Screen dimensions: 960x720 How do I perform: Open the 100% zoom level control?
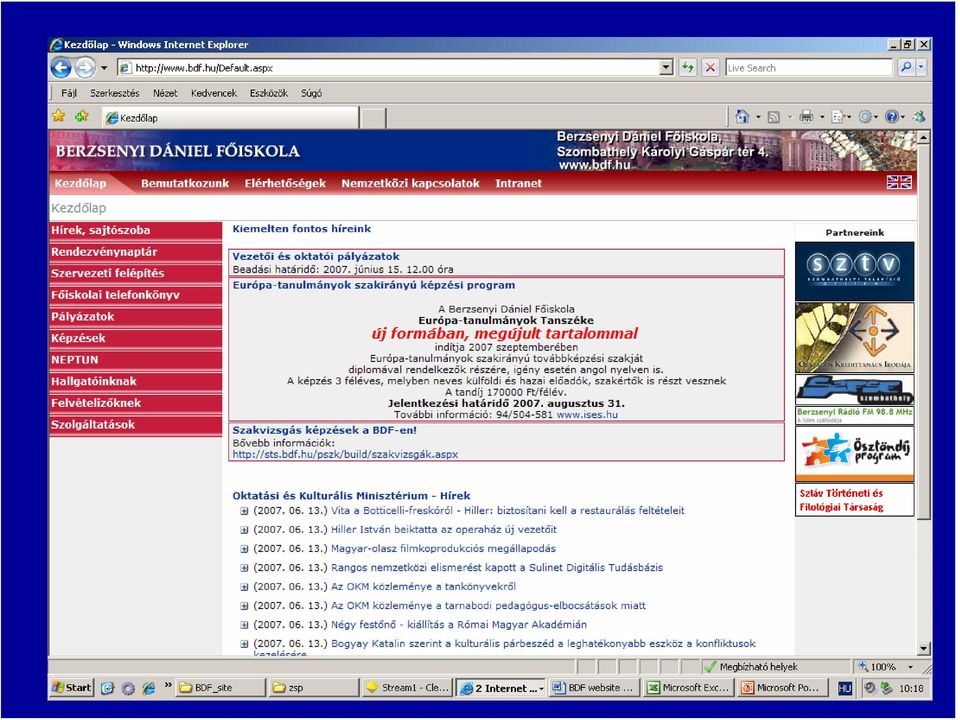pos(887,667)
